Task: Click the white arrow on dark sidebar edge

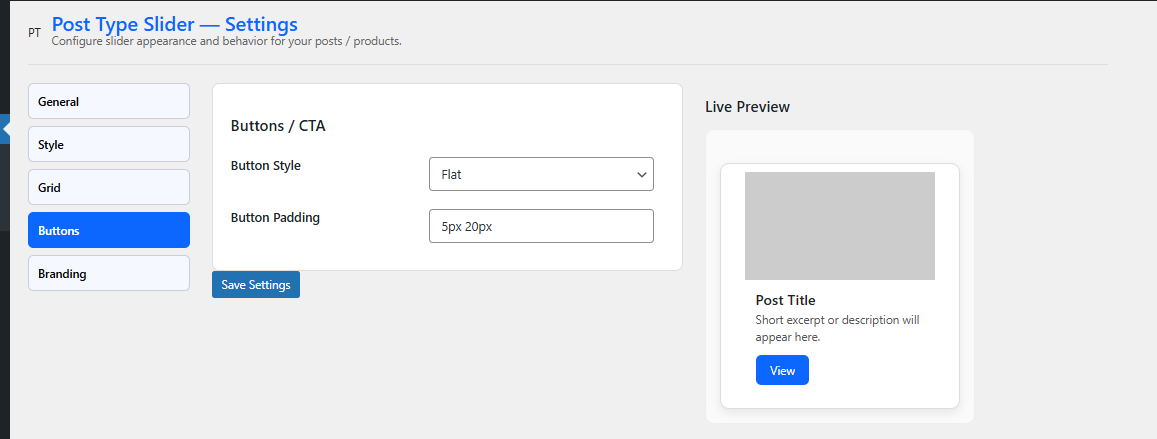Action: click(5, 128)
